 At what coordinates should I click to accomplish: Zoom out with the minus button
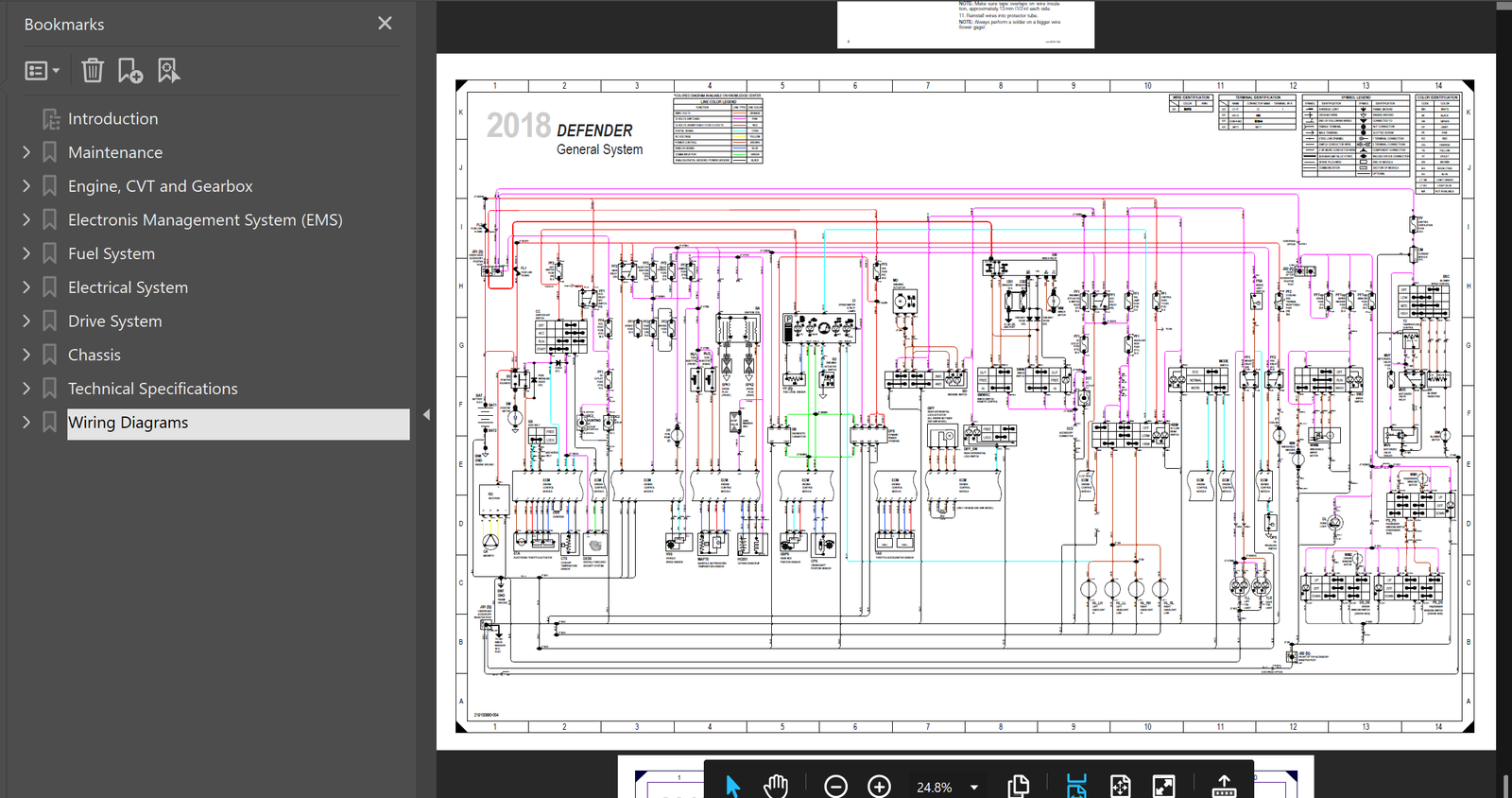tap(835, 787)
